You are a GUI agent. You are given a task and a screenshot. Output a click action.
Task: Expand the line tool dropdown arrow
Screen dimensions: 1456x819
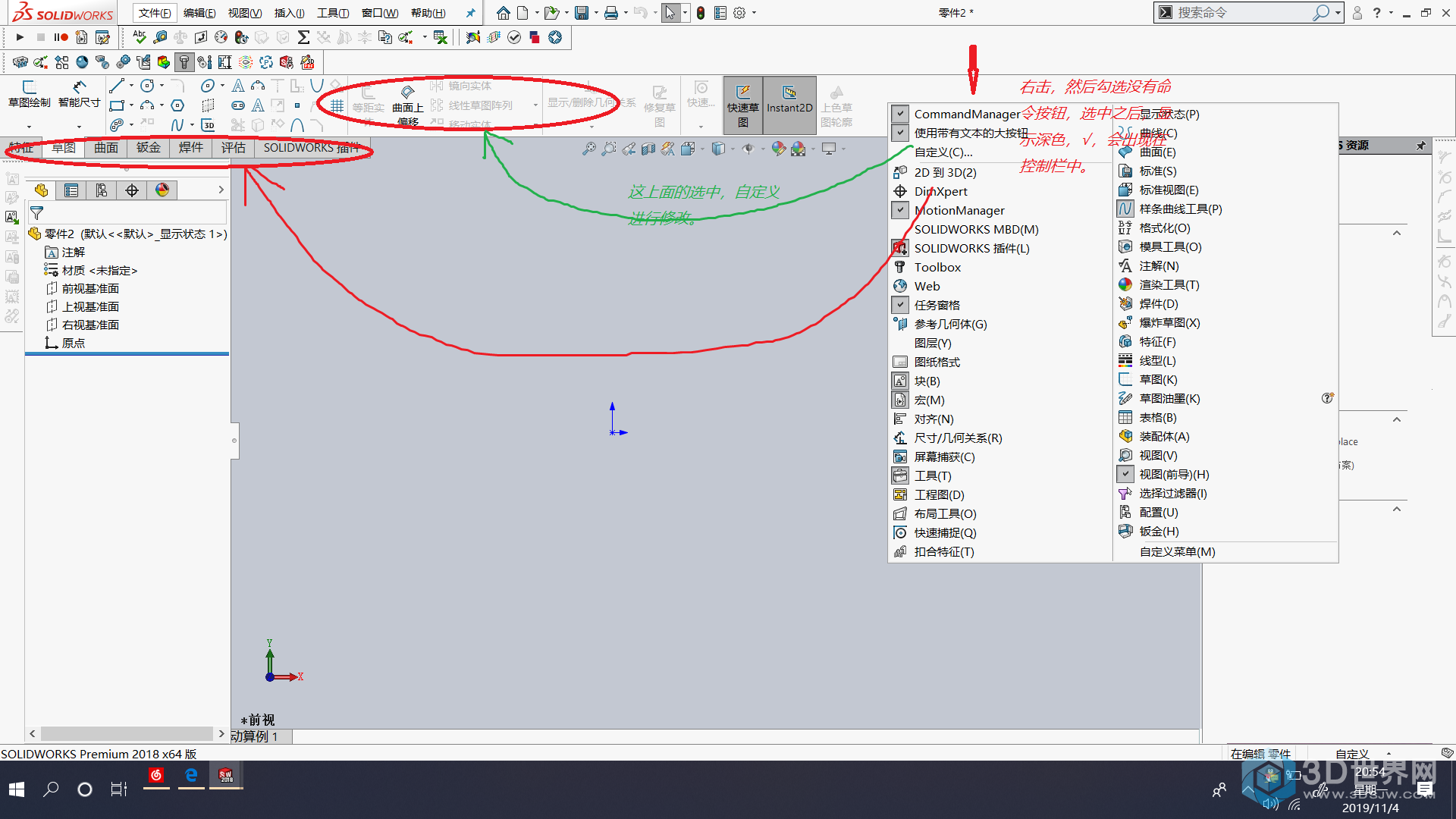[x=131, y=86]
